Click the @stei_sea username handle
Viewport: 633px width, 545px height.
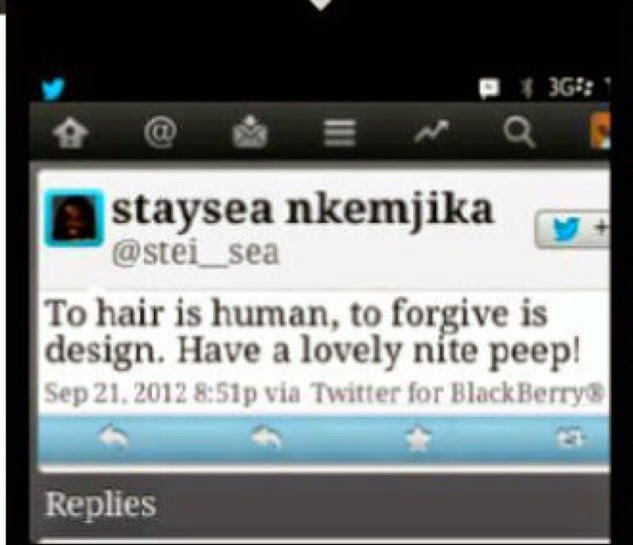point(196,253)
